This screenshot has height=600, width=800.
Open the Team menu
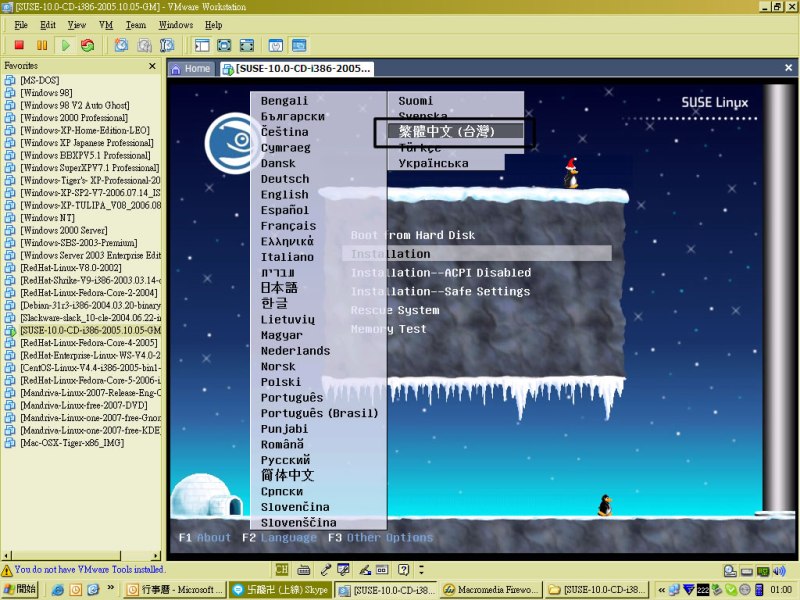pos(136,25)
